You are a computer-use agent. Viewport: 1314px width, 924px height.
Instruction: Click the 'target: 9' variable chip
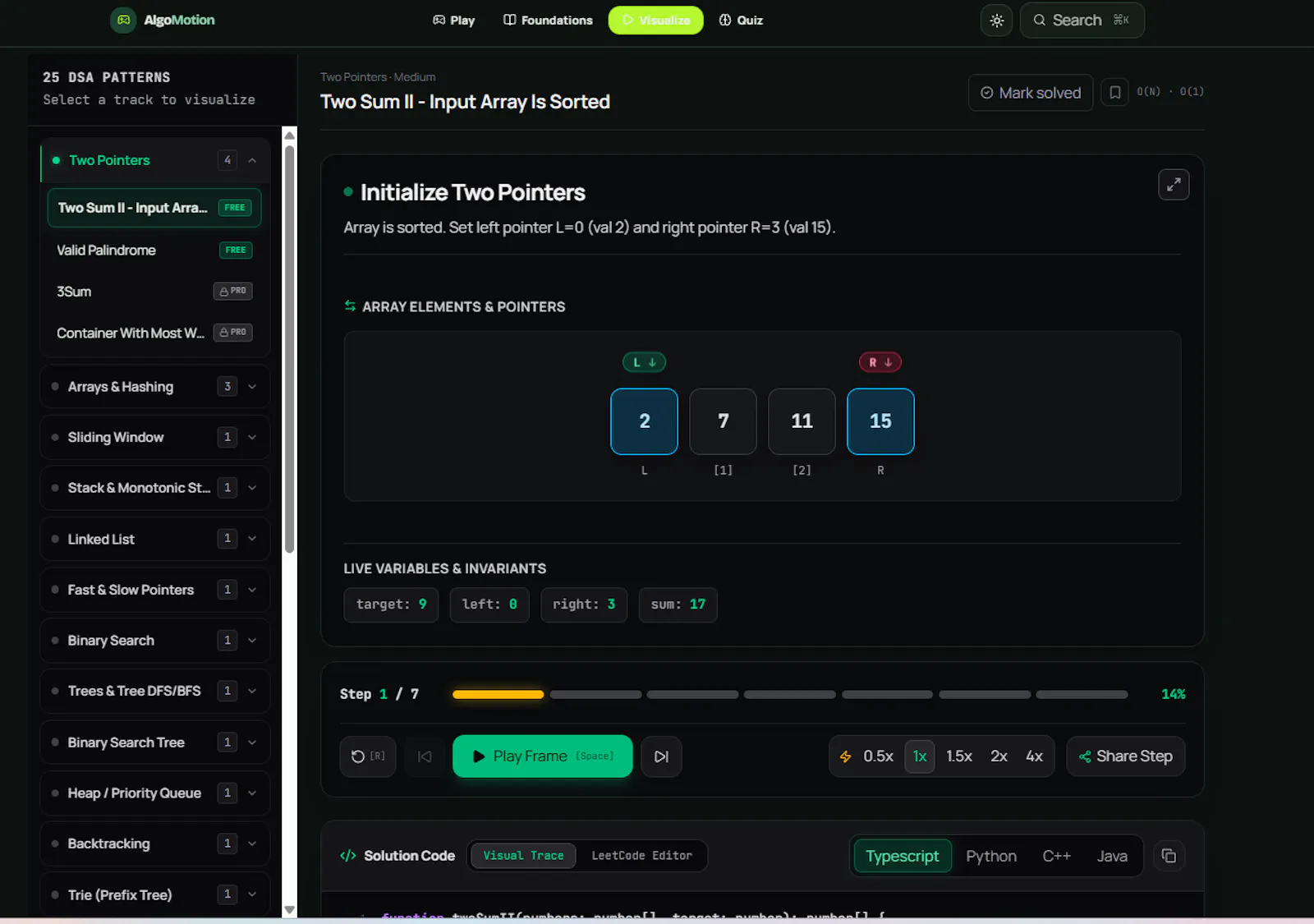pyautogui.click(x=391, y=605)
